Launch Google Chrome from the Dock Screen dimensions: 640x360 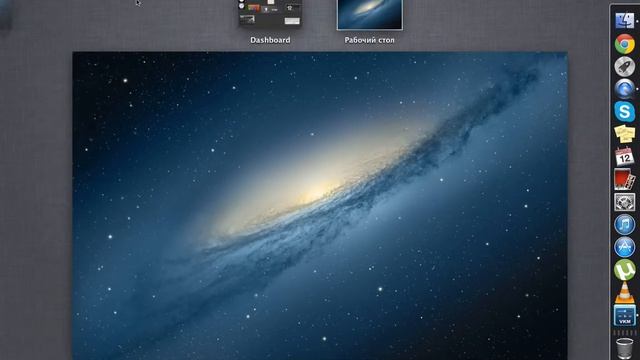click(625, 44)
